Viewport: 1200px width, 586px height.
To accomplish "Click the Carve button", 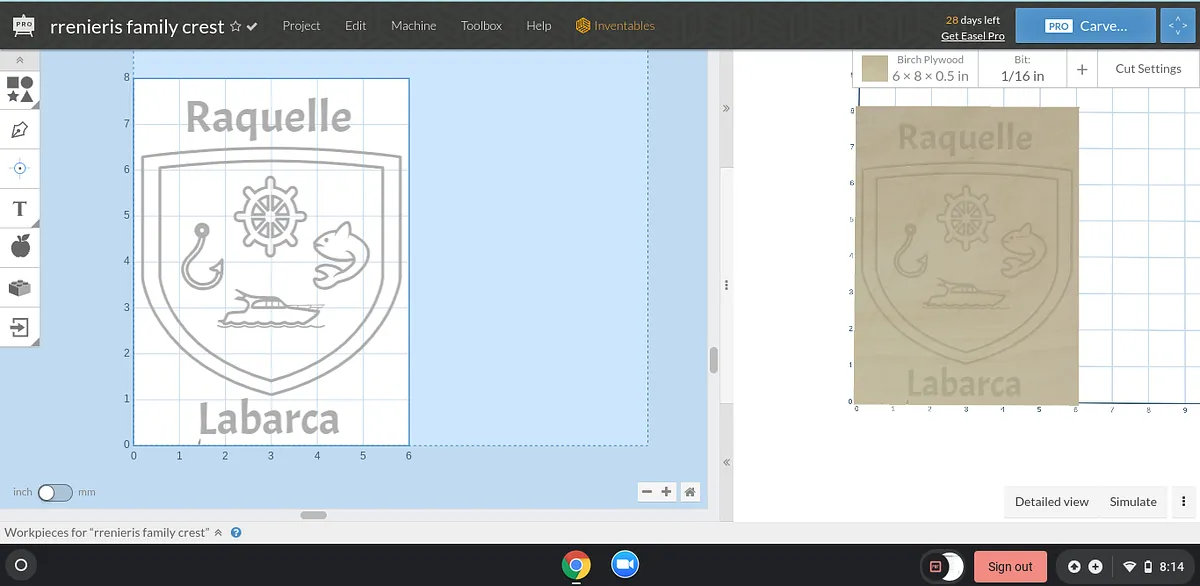I will pos(1086,26).
